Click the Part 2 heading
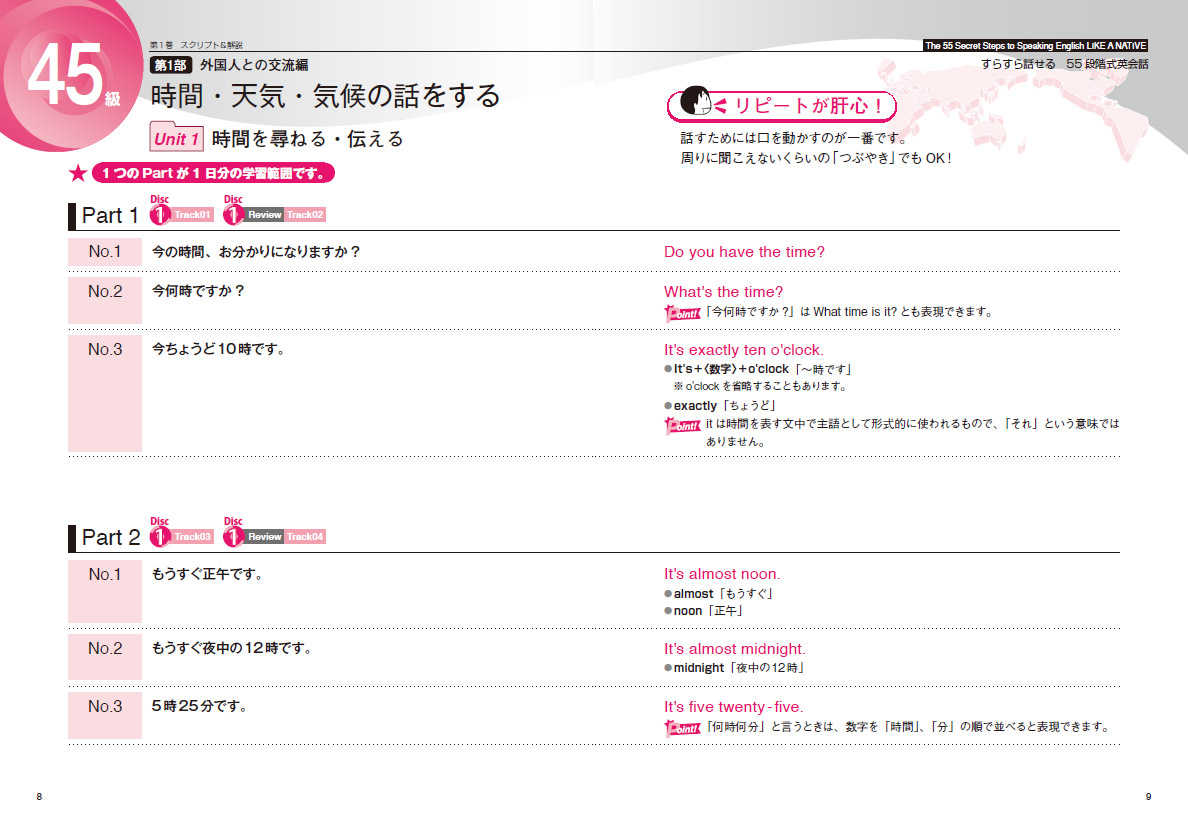1188x834 pixels. (x=111, y=538)
